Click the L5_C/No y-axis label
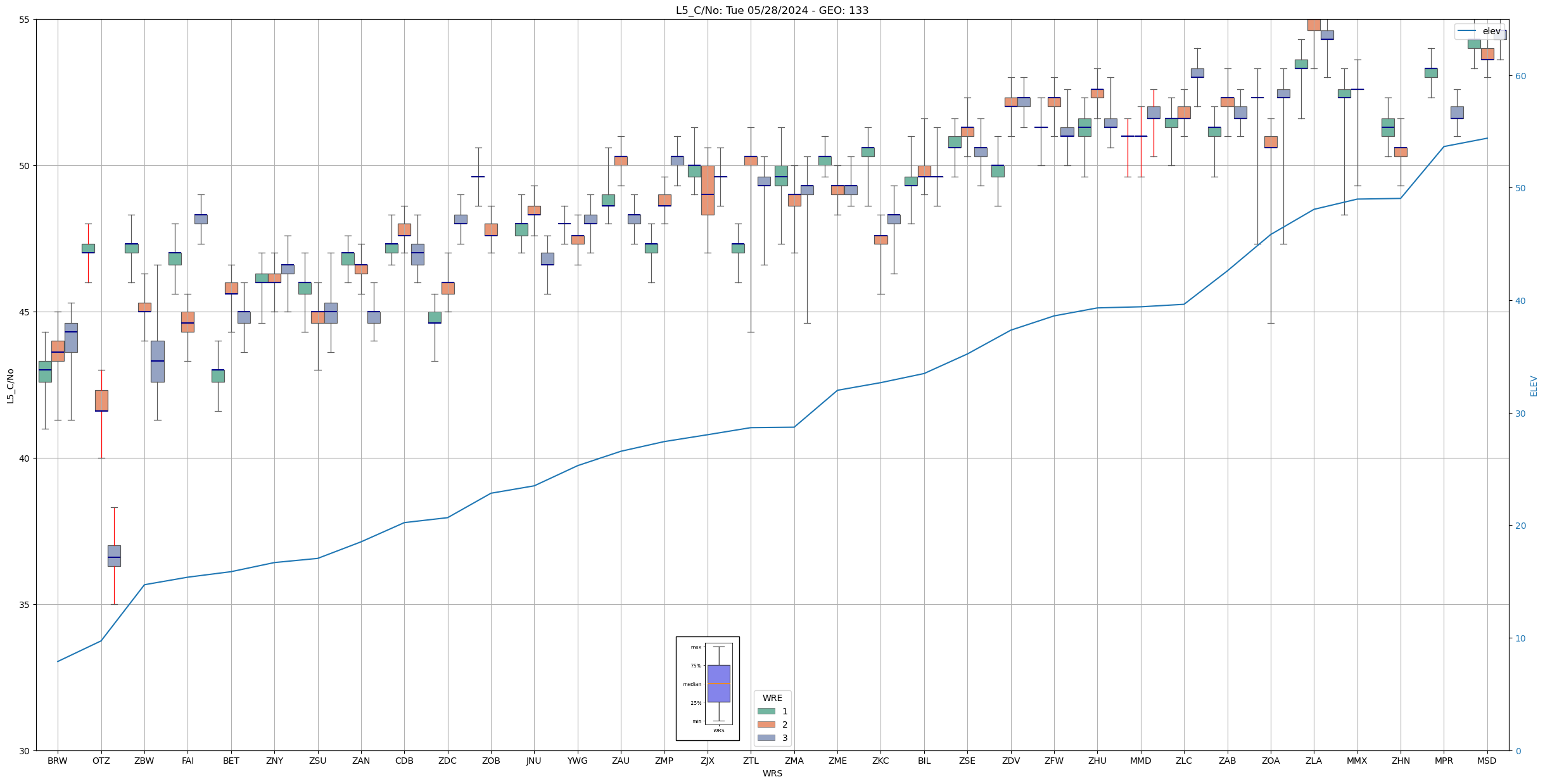 pyautogui.click(x=10, y=386)
